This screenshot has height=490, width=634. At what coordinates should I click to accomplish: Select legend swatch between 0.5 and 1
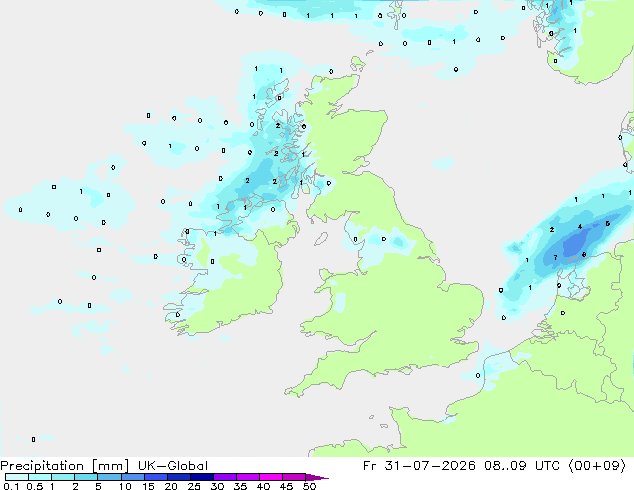point(40,477)
